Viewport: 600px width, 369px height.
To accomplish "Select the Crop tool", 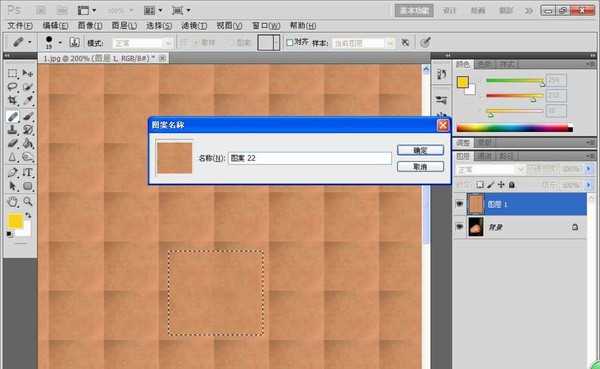I will coord(13,101).
